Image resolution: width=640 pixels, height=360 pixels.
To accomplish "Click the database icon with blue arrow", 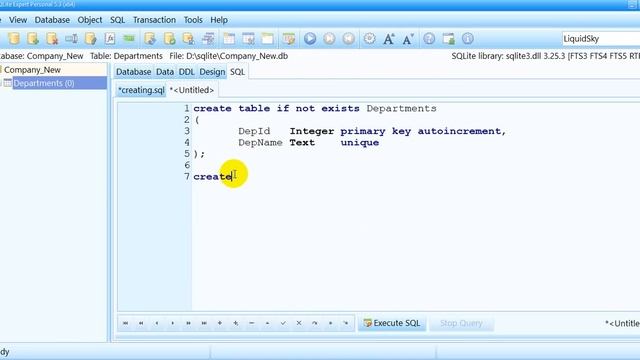I will coord(150,39).
